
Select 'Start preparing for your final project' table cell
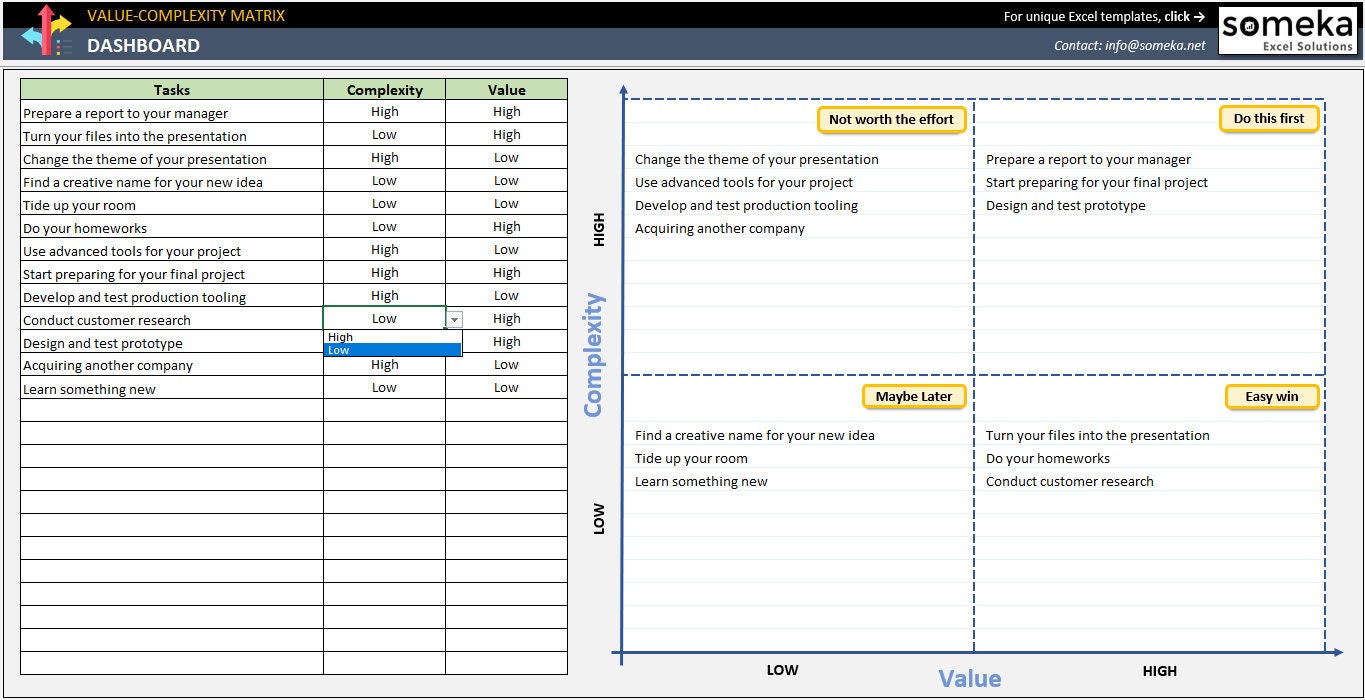click(172, 273)
